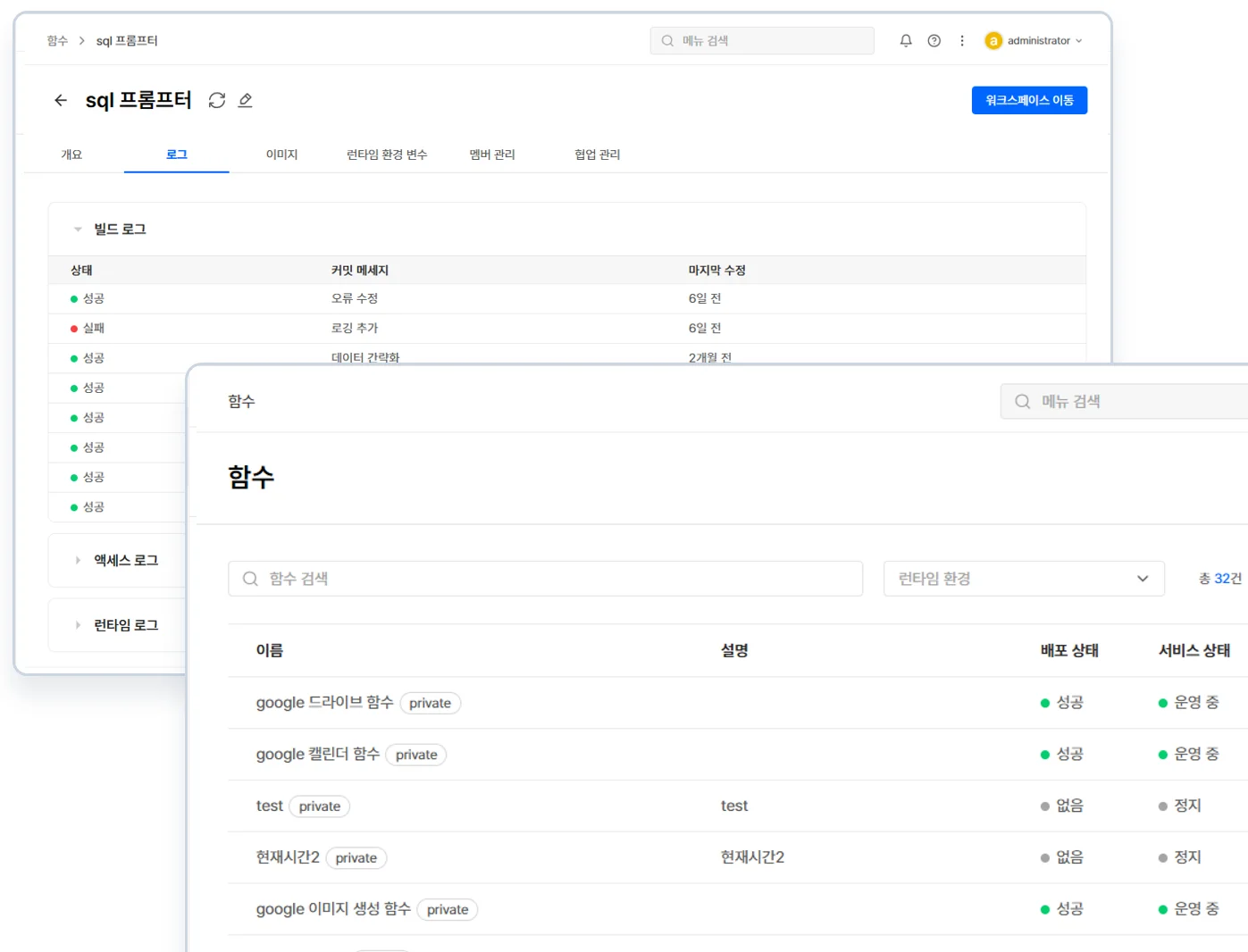Expand the 런타임 로그 section
This screenshot has width=1248, height=952.
78,625
